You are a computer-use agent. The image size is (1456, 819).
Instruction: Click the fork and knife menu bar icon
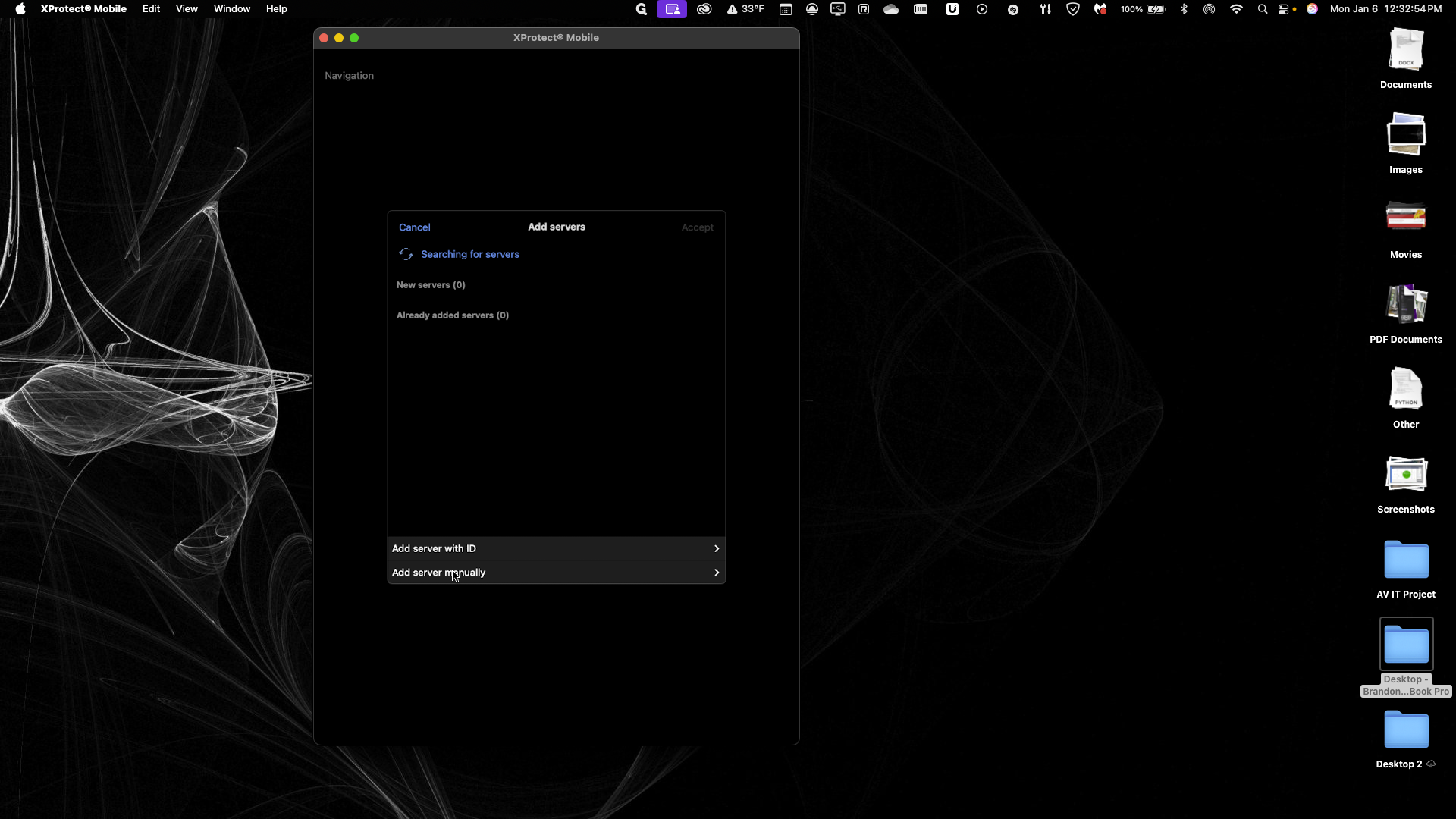1045,9
